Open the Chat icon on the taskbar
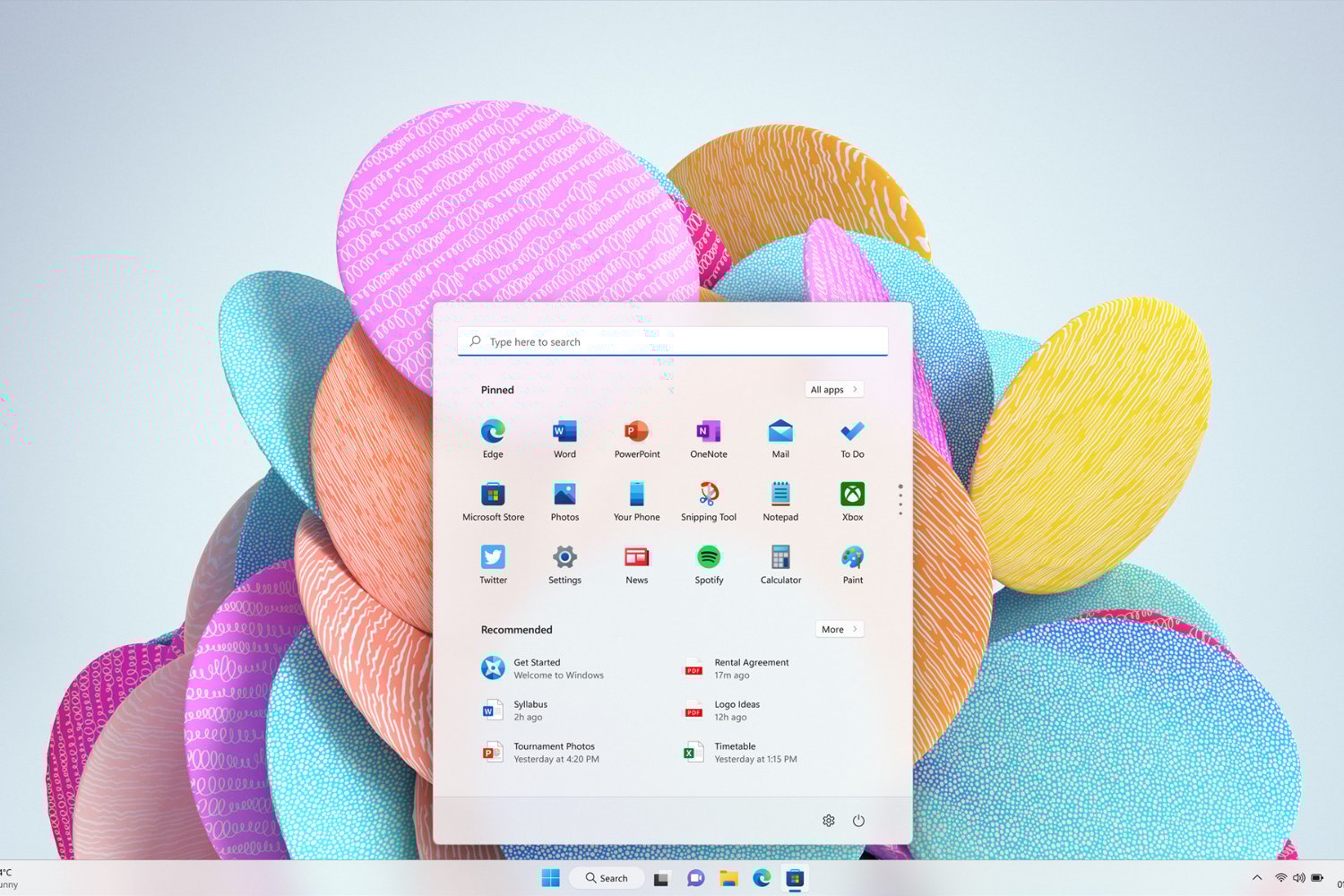 pos(695,878)
